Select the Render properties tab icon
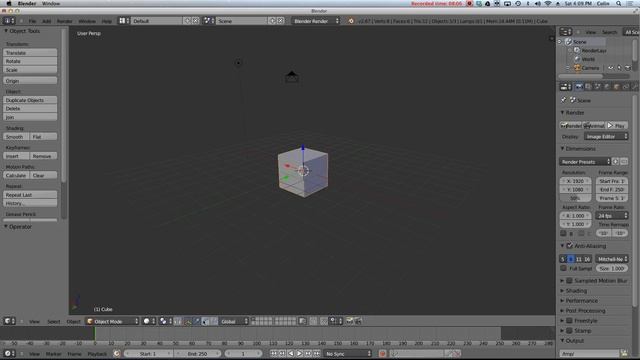Screen dimensions: 640x360 click(579, 87)
